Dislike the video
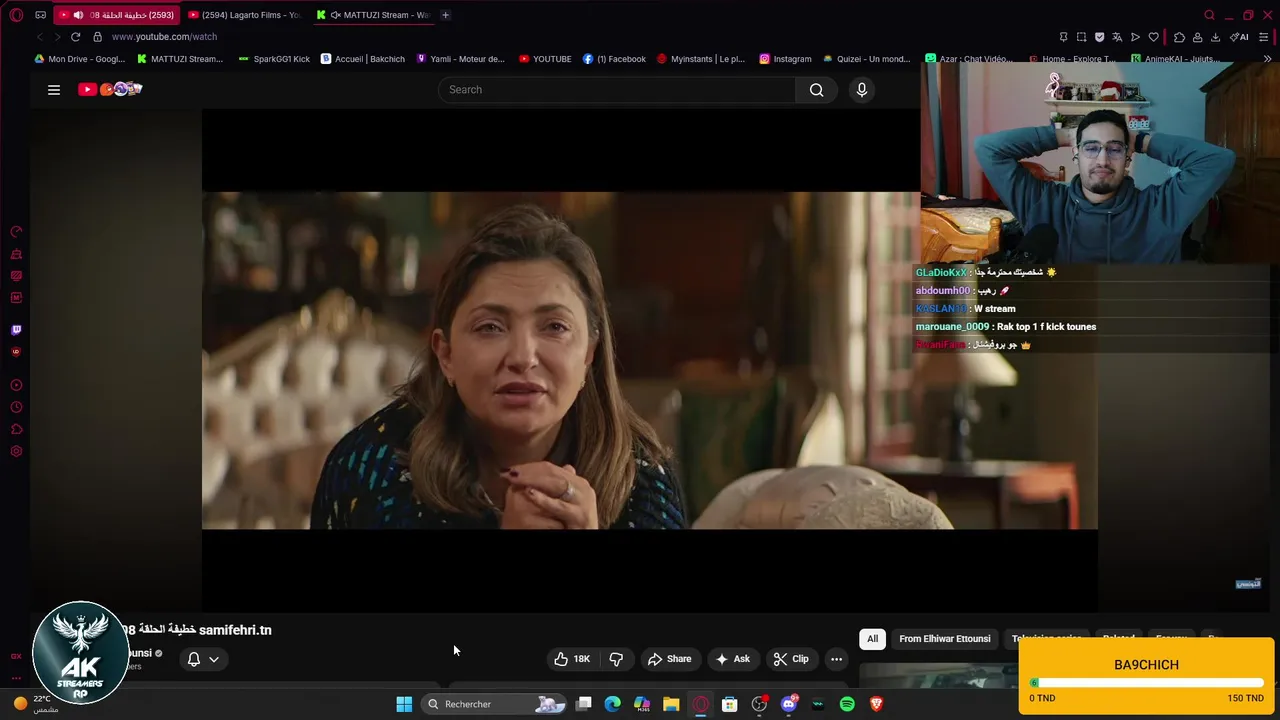1280x720 pixels. point(616,659)
